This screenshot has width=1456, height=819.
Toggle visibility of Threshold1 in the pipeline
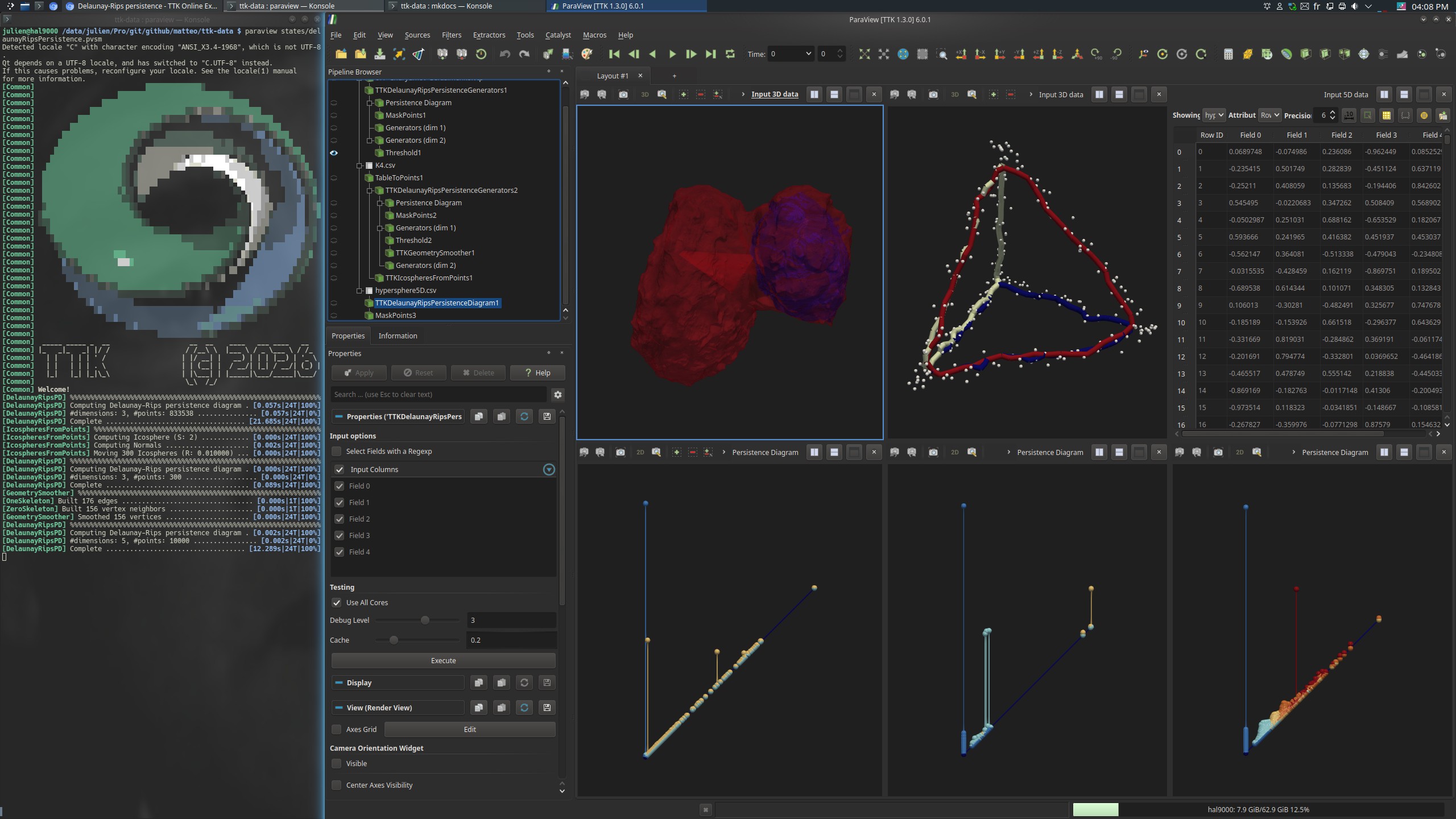tap(335, 152)
